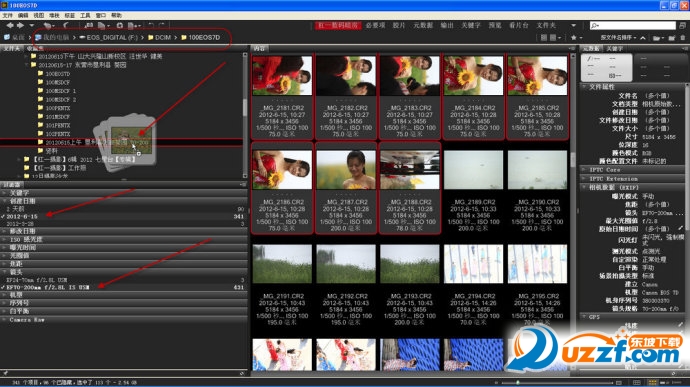Open the 文件 menu

click(x=7, y=15)
